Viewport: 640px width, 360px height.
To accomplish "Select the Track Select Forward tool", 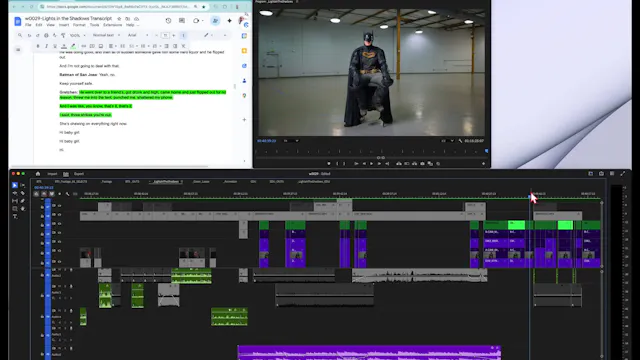I will [x=22, y=185].
